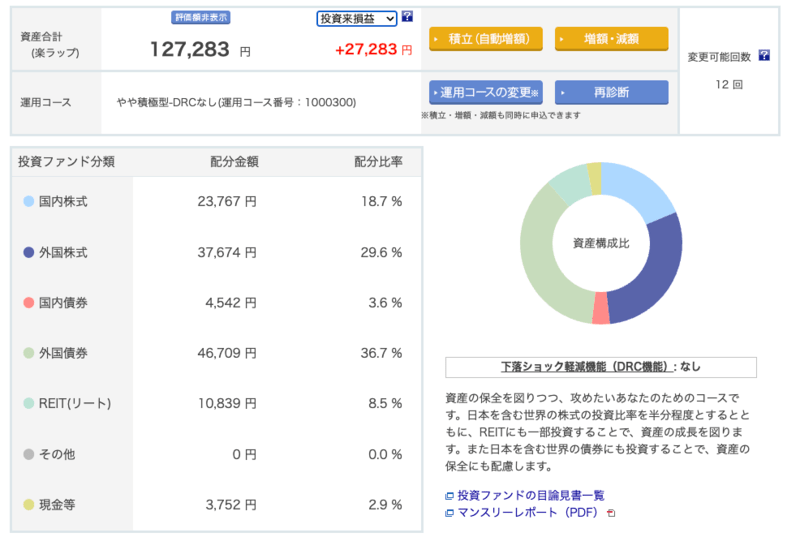Click 国内債券 row label
The image size is (800, 537).
(63, 303)
